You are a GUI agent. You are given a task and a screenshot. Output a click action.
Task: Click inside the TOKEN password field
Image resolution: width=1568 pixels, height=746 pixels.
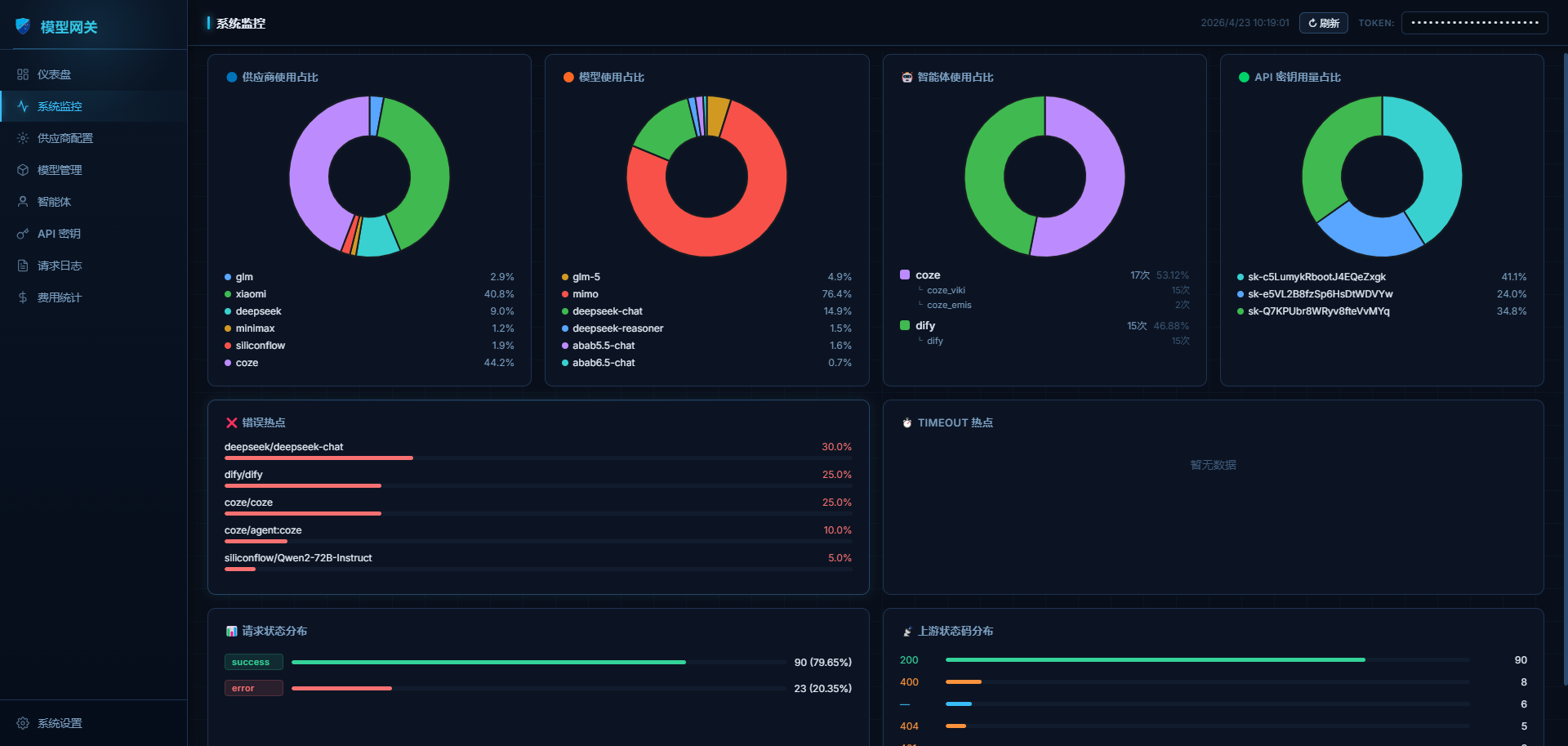click(x=1474, y=23)
